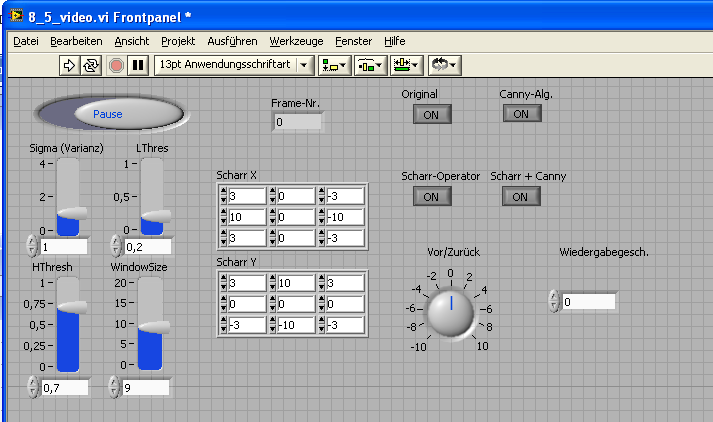Image resolution: width=713 pixels, height=422 pixels.
Task: Click the Vor/Zurück rotary knob
Action: (x=450, y=311)
